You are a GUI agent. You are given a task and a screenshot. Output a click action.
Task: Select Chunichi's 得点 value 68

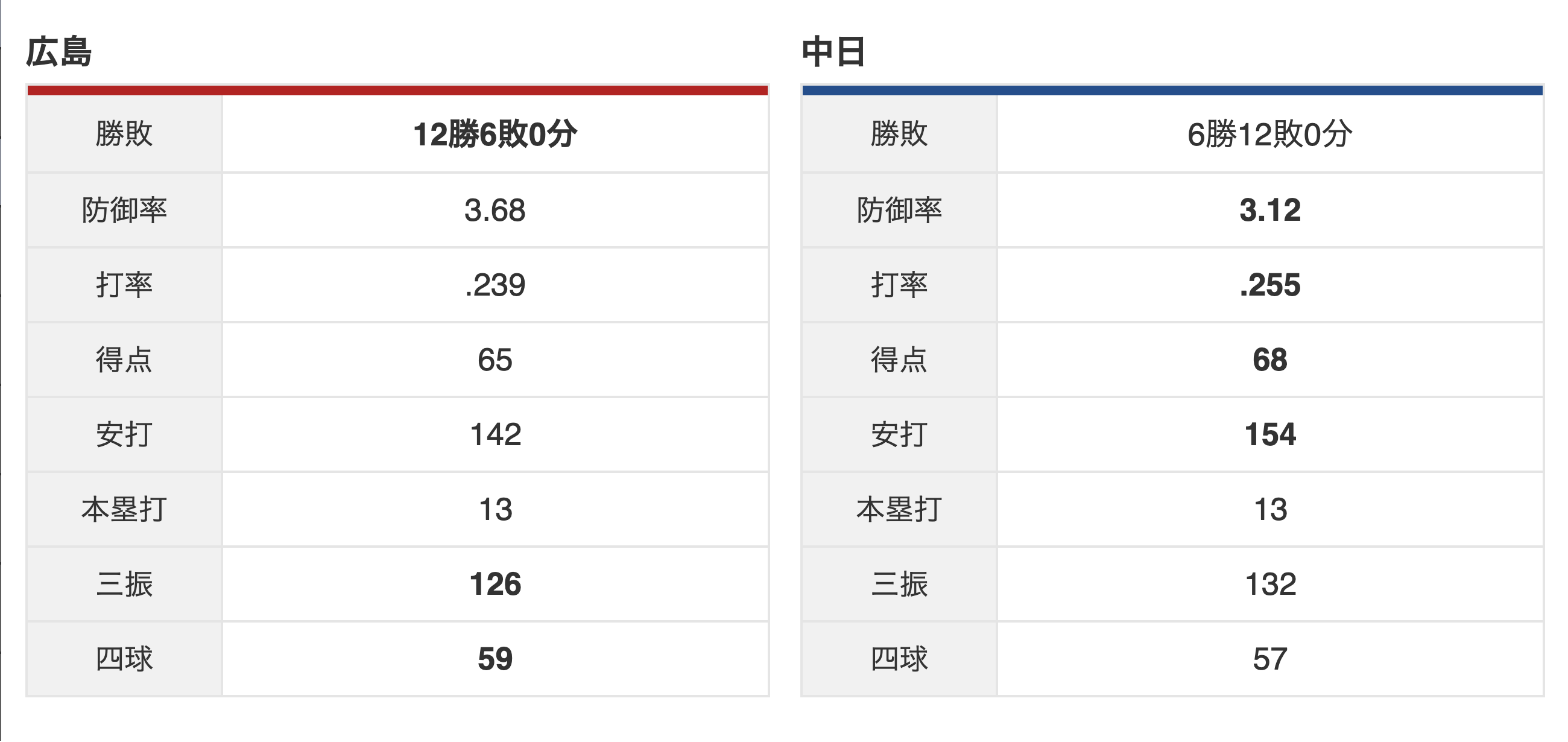(x=1269, y=360)
